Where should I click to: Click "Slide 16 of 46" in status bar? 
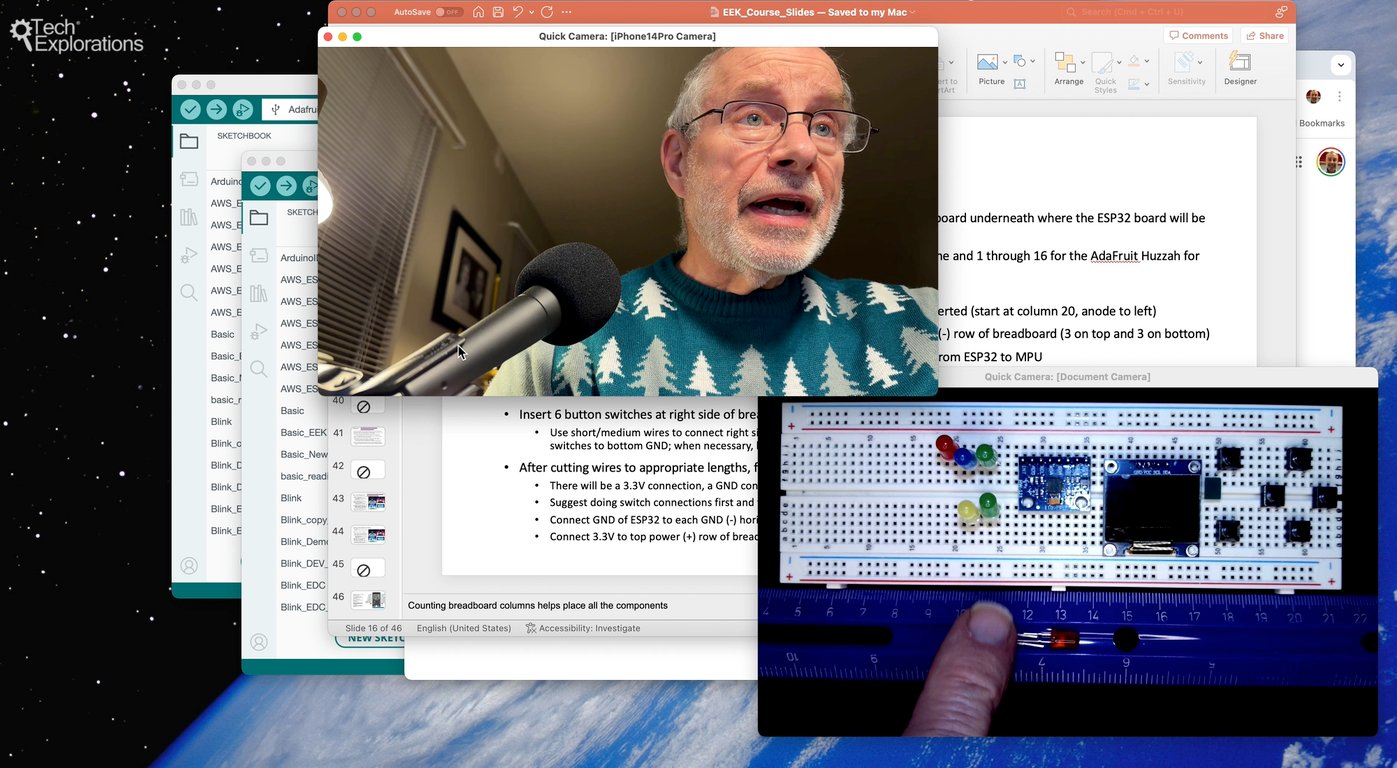point(373,628)
